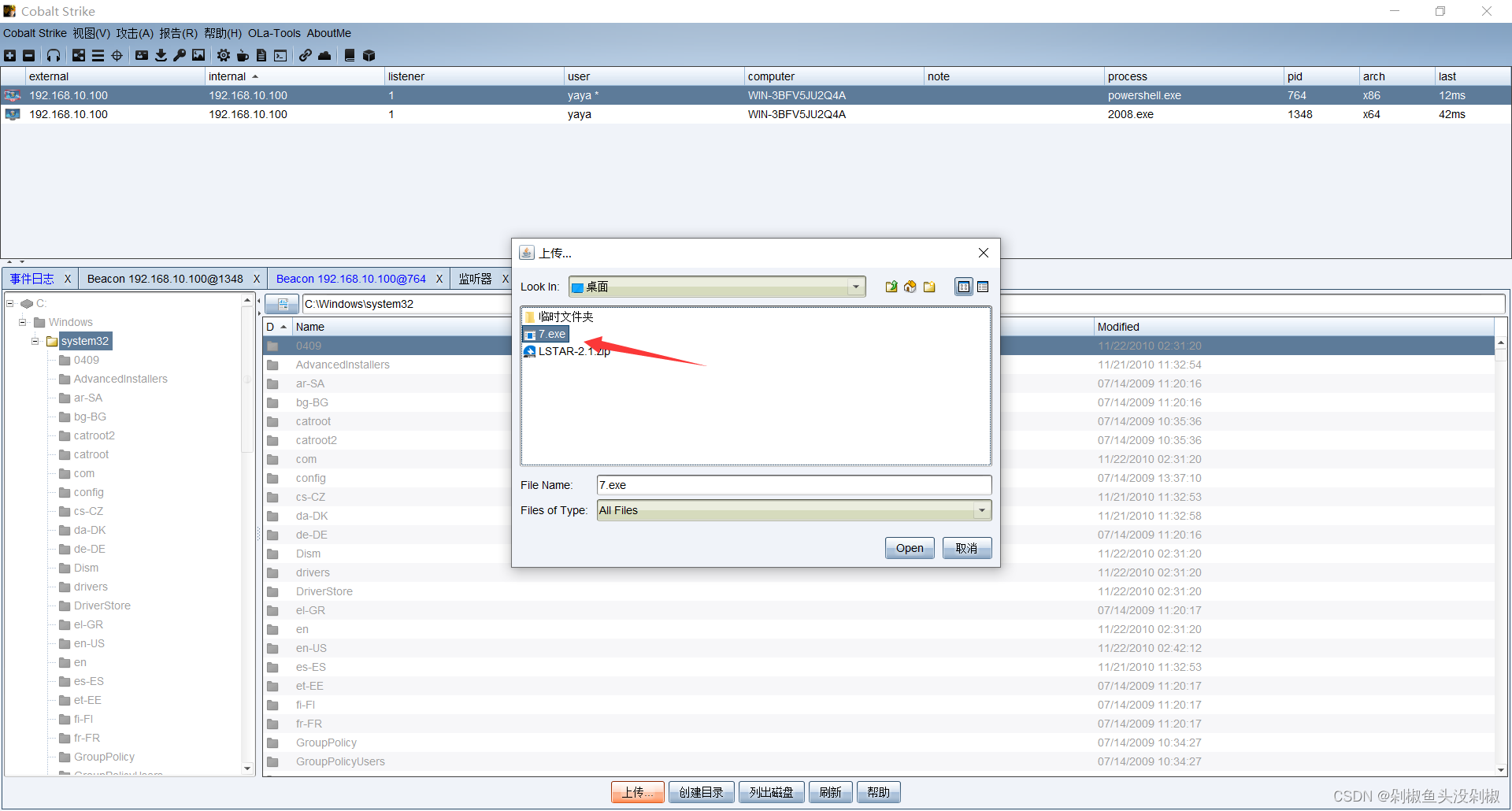Click the gear payload generator icon
This screenshot has height=811, width=1512.
click(x=224, y=55)
